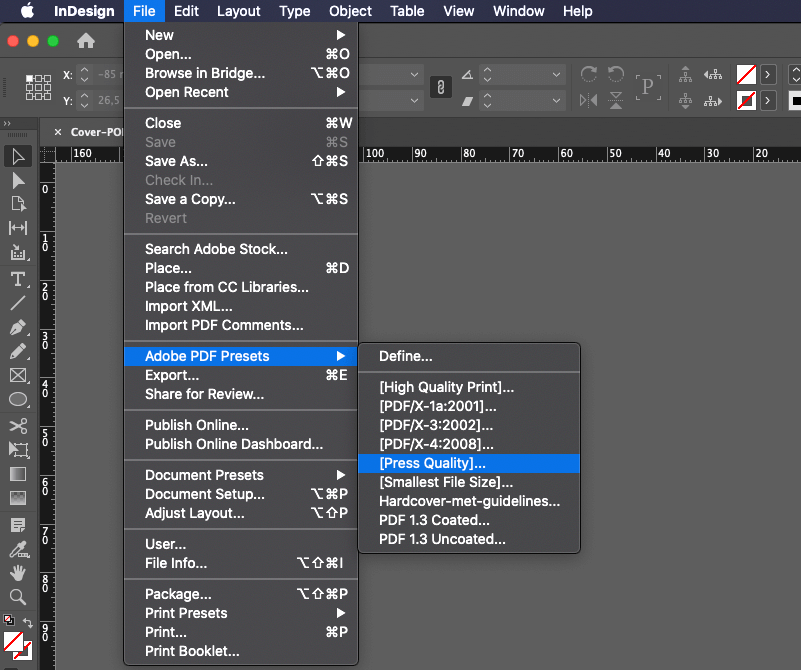Click the fill swatch in tools panel
Screen dimensions: 801x670
(13, 641)
